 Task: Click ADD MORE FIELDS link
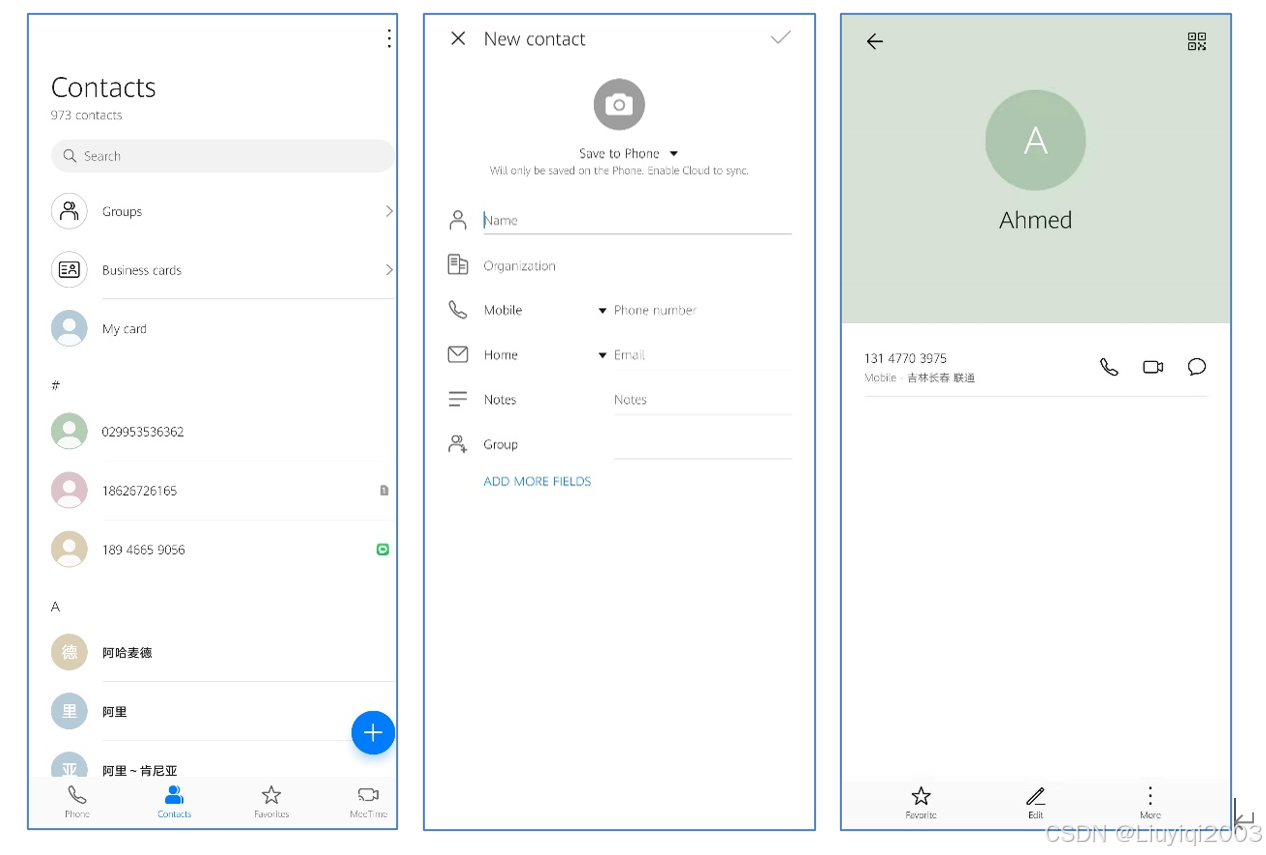537,481
